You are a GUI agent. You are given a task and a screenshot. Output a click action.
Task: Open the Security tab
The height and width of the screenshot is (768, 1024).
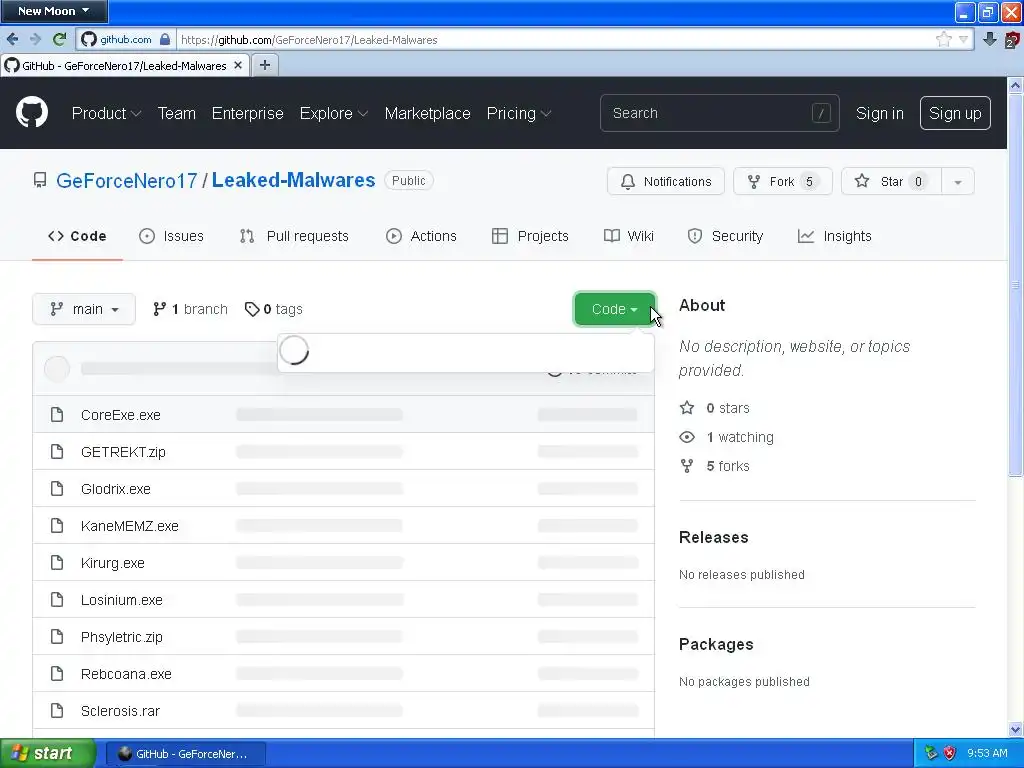(725, 236)
